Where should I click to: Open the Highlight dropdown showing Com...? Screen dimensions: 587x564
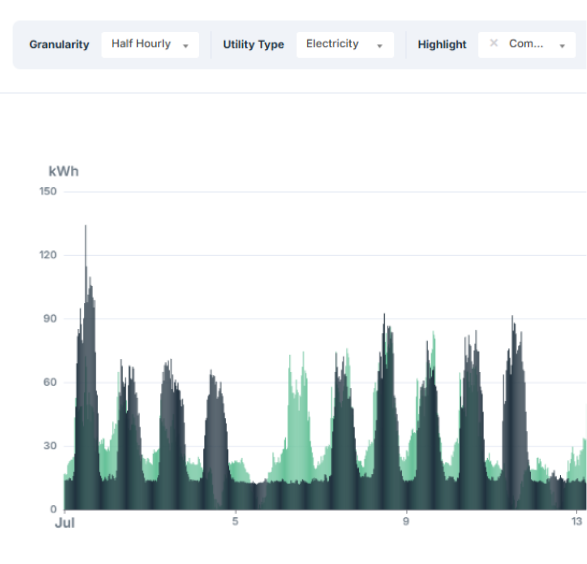tap(527, 45)
